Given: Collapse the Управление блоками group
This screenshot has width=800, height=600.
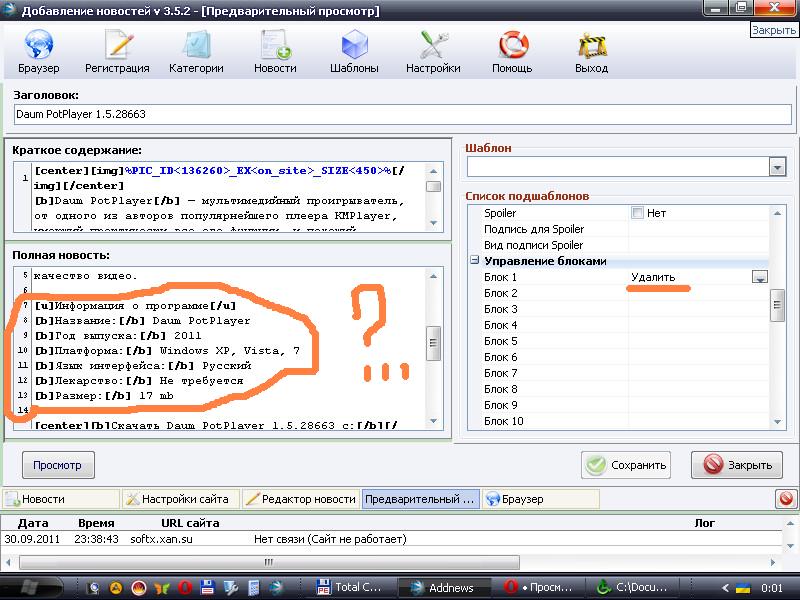Looking at the screenshot, I should tap(474, 260).
